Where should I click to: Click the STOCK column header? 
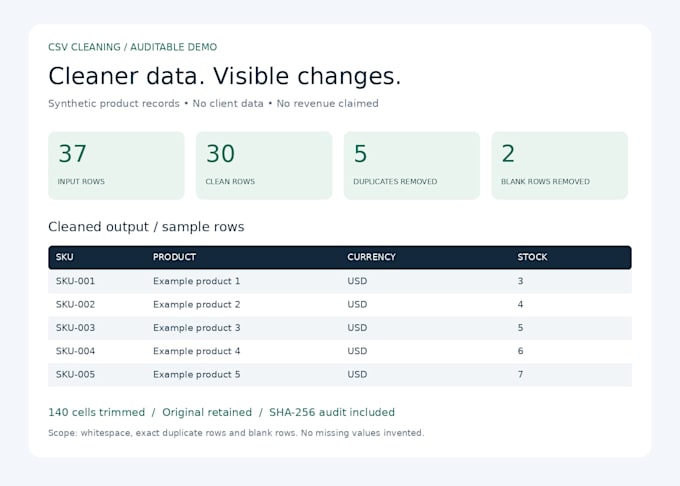(x=532, y=257)
